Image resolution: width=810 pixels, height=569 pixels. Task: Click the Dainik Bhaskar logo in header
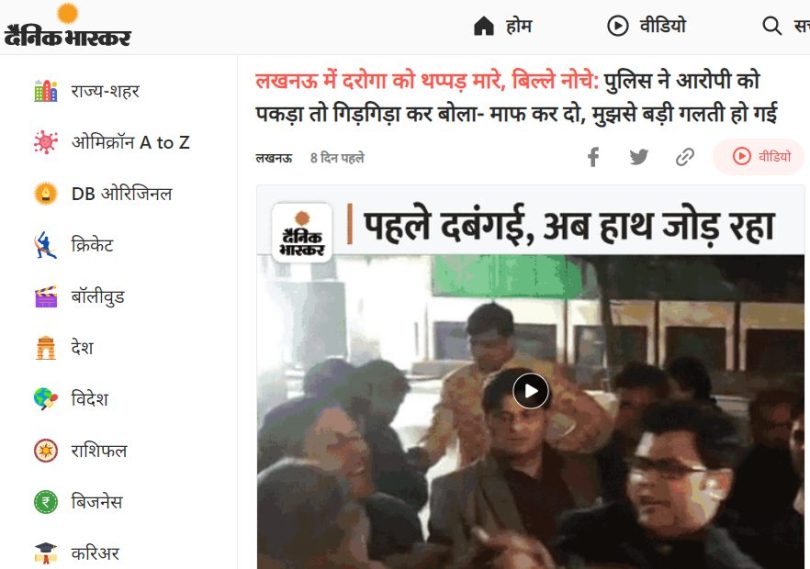click(x=67, y=26)
